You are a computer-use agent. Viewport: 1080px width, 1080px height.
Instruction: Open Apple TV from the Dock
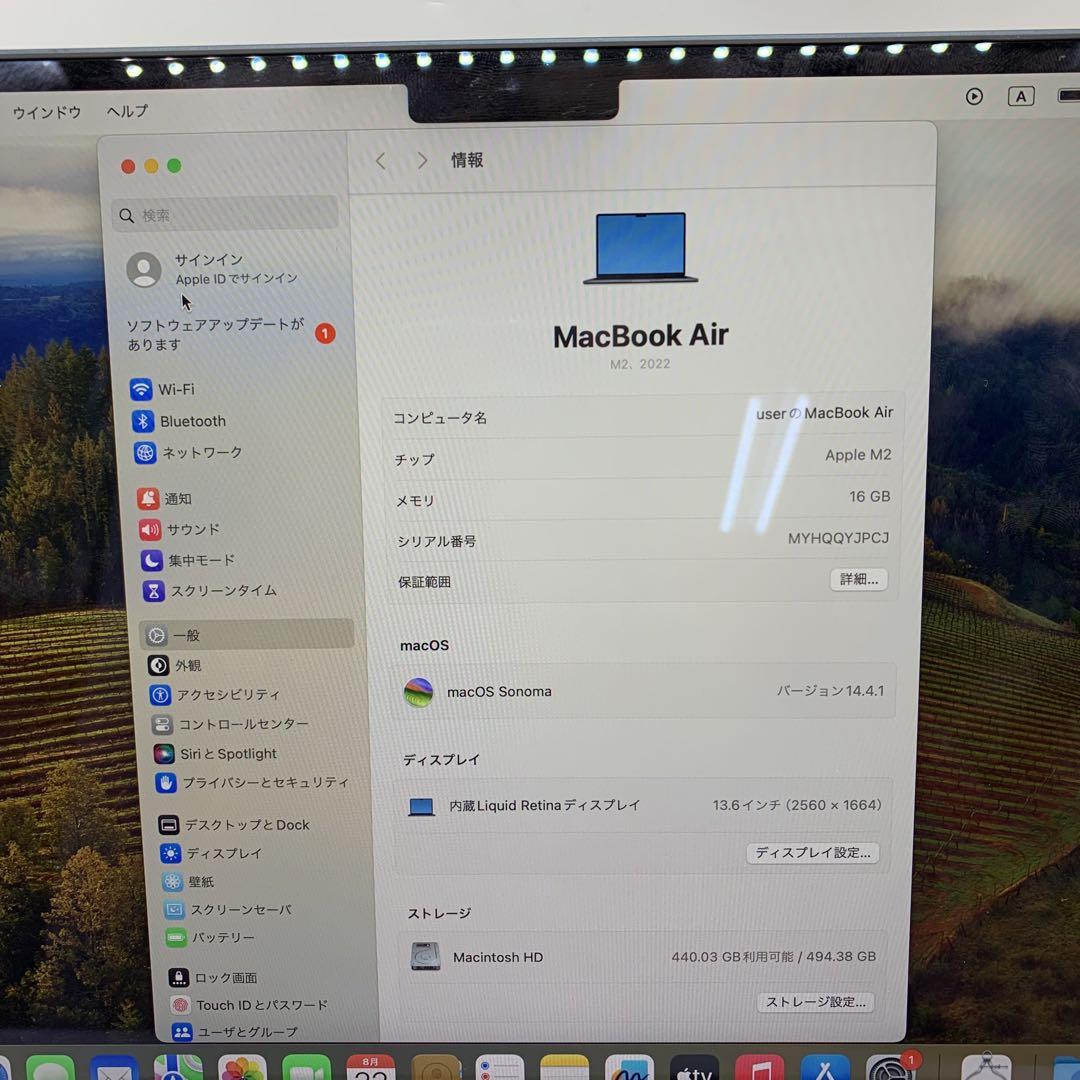[694, 1068]
